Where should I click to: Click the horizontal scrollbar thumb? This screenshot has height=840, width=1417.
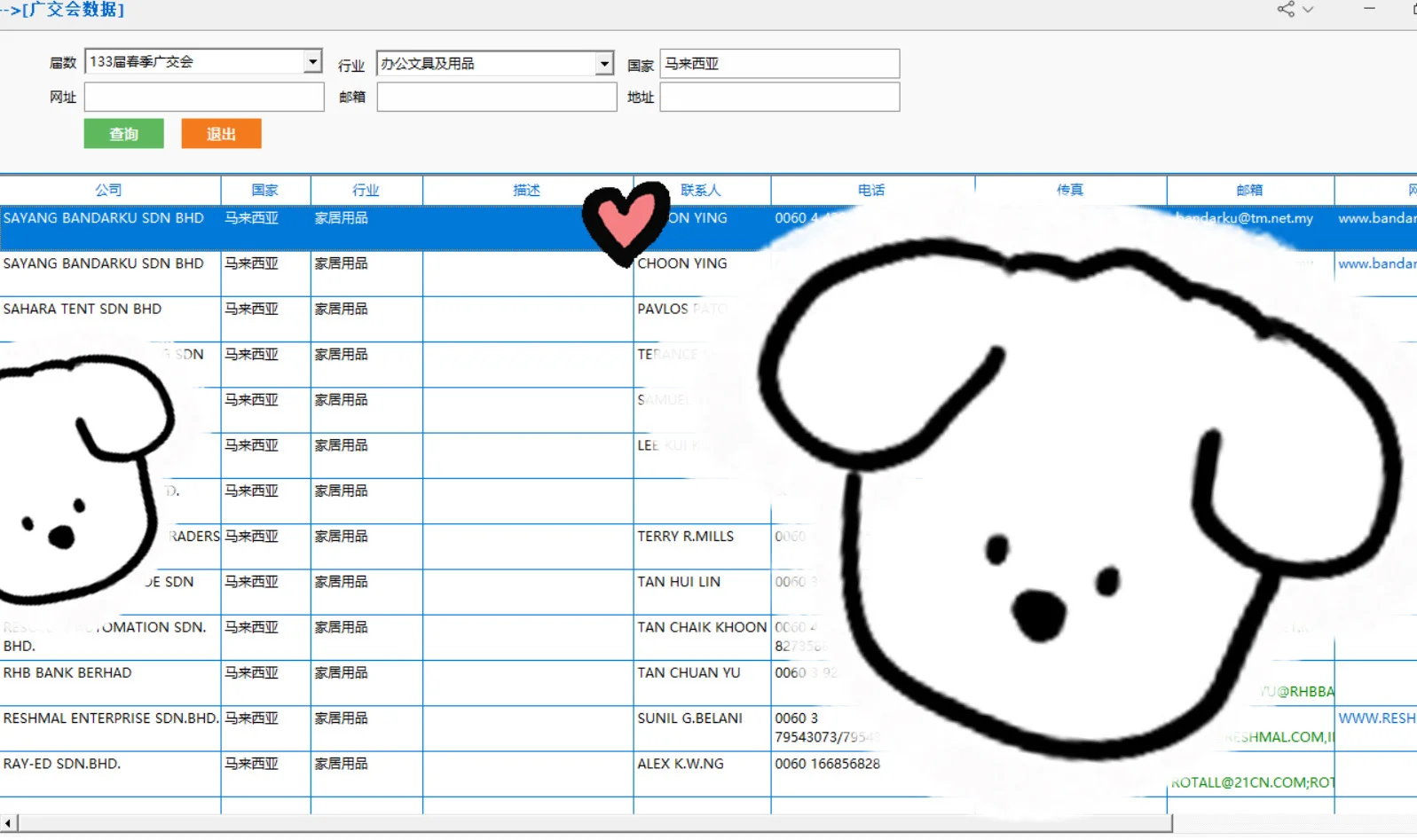click(595, 824)
